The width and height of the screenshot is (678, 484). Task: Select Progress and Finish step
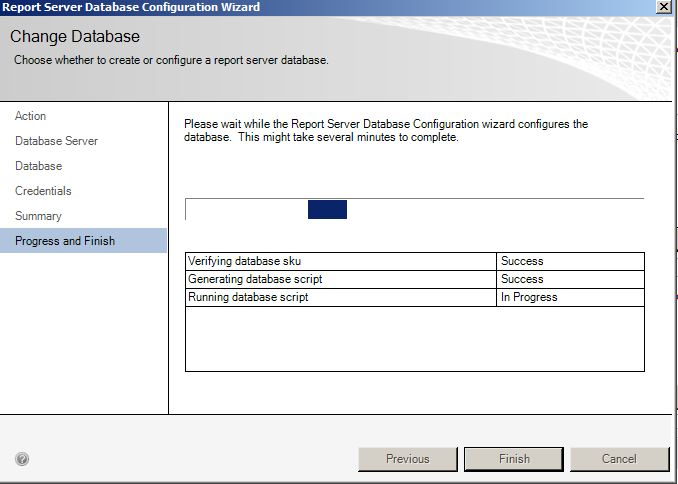tap(83, 240)
